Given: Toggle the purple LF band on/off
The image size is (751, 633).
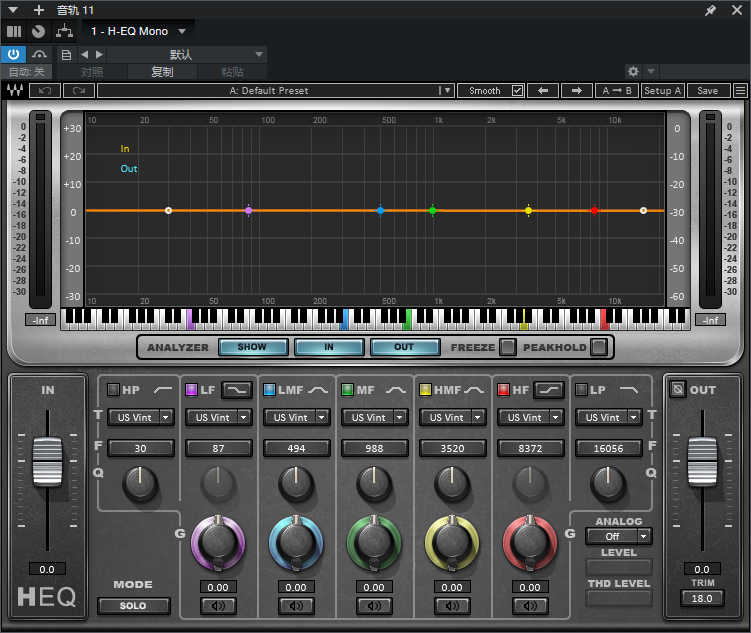Looking at the screenshot, I should 191,390.
